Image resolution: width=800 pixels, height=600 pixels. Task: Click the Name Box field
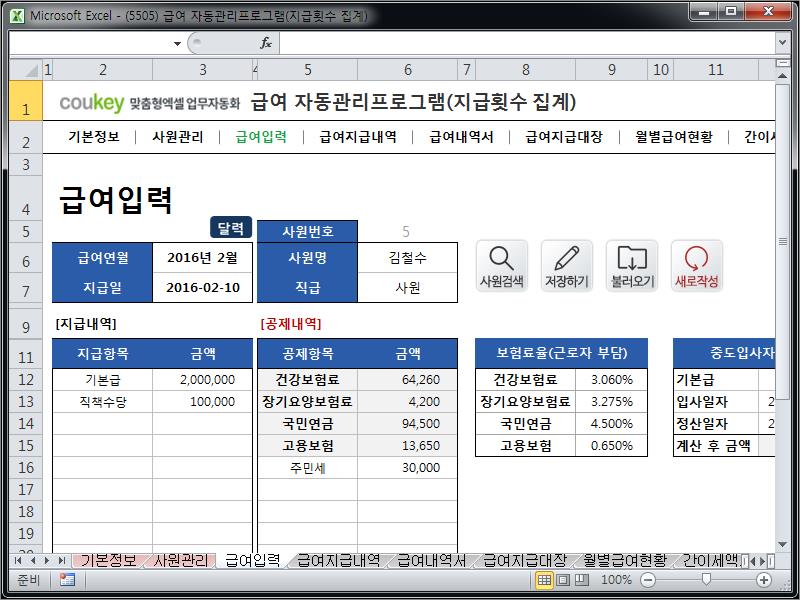point(90,43)
